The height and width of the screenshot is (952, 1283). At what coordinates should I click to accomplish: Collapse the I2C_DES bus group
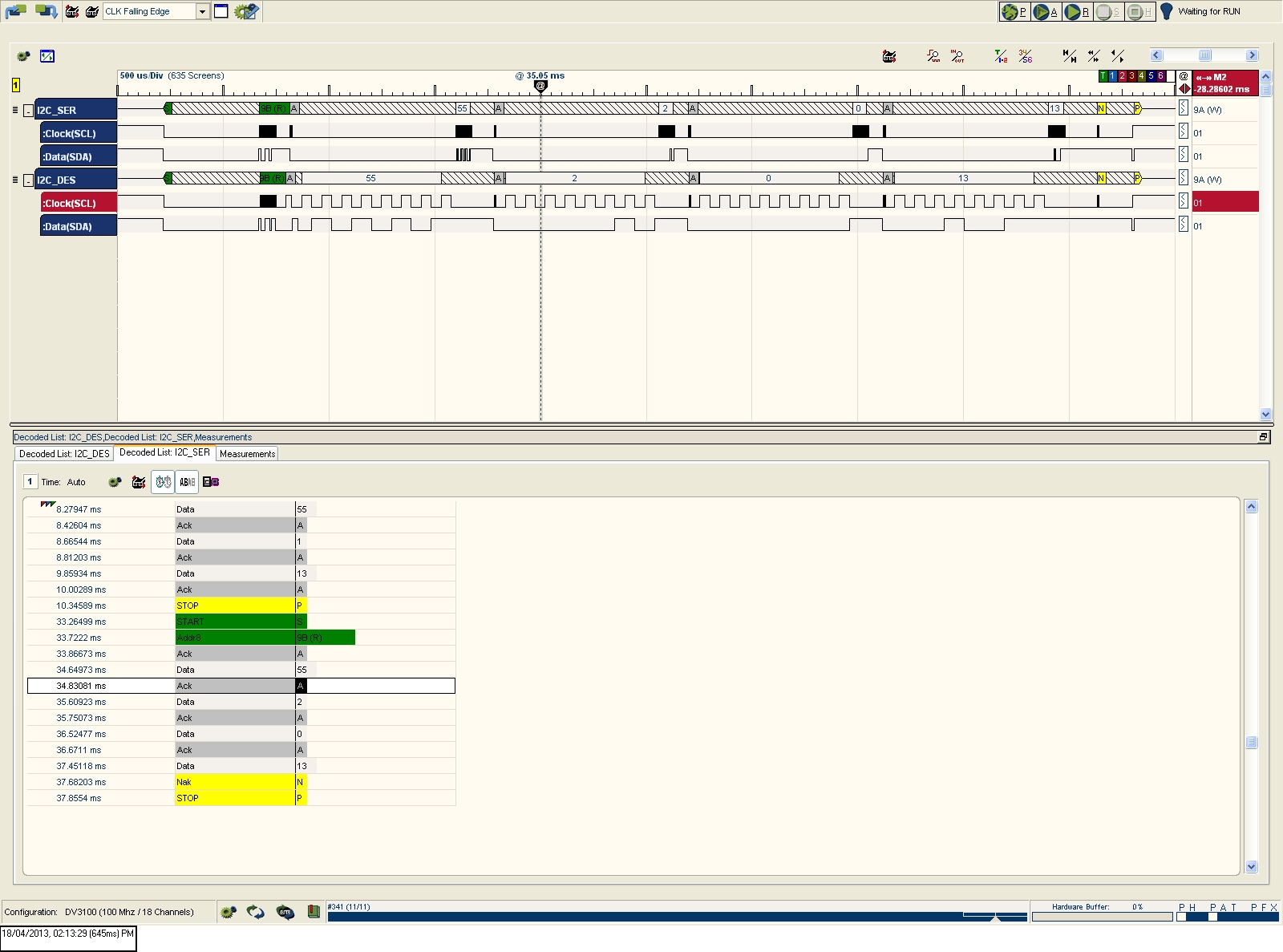[x=29, y=180]
